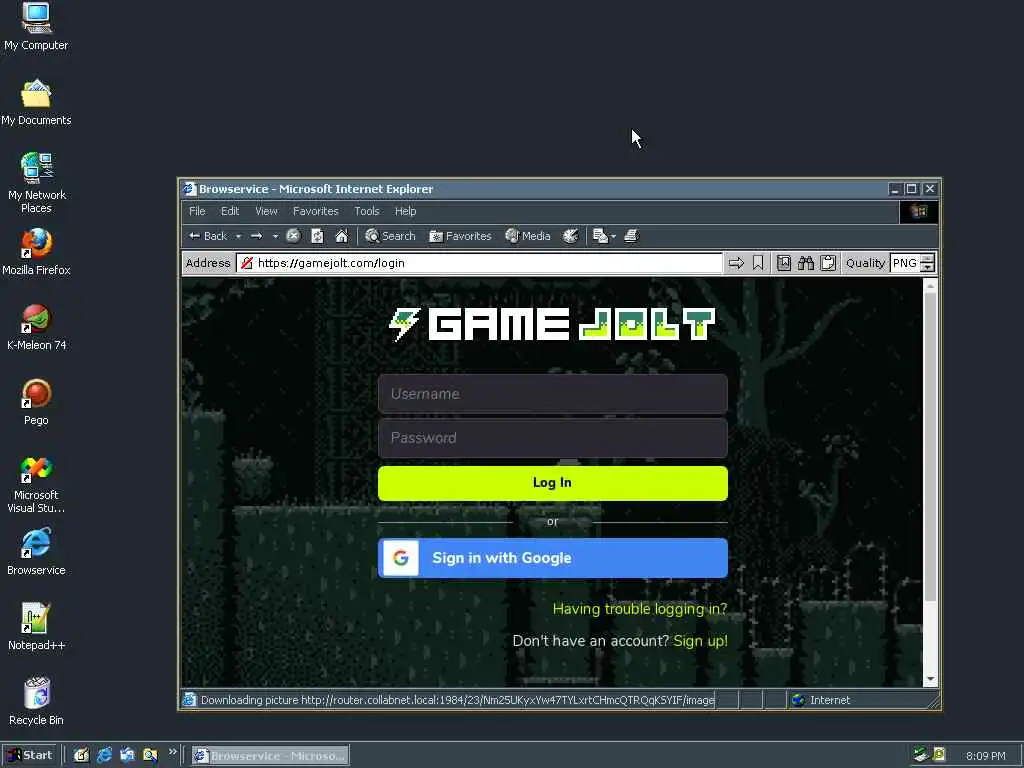Increase the Quality value stepper
This screenshot has width=1024, height=768.
pyautogui.click(x=927, y=259)
